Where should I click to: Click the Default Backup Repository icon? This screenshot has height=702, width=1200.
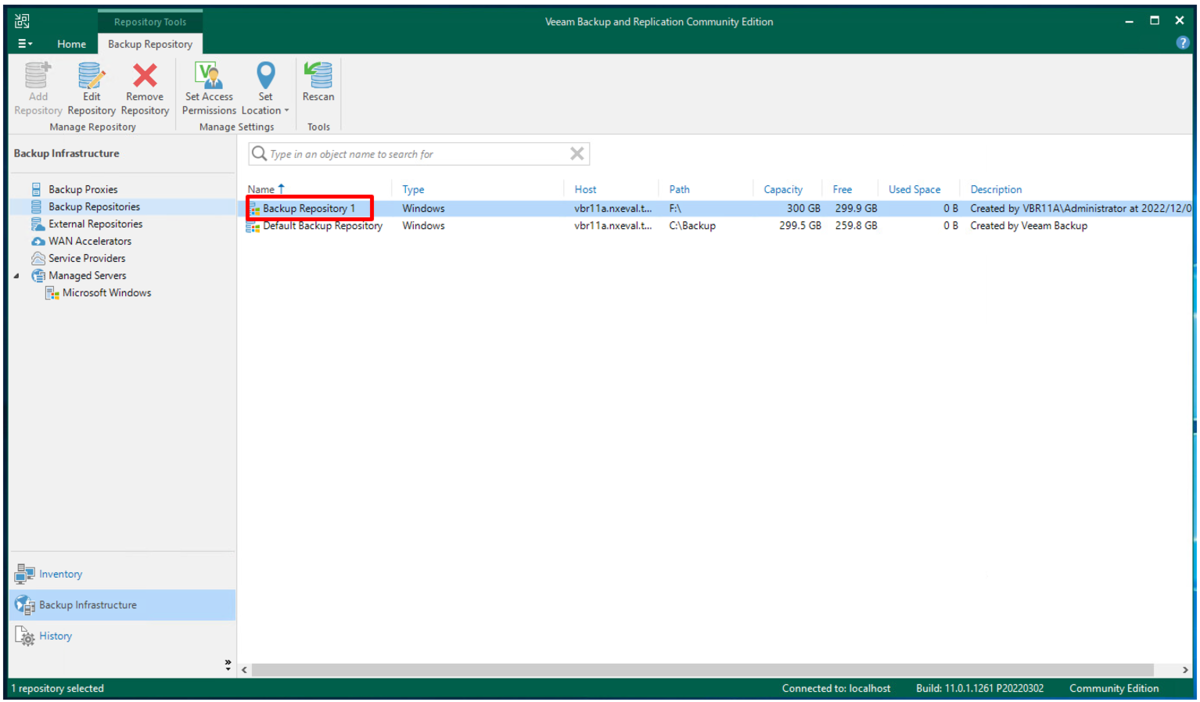[253, 226]
